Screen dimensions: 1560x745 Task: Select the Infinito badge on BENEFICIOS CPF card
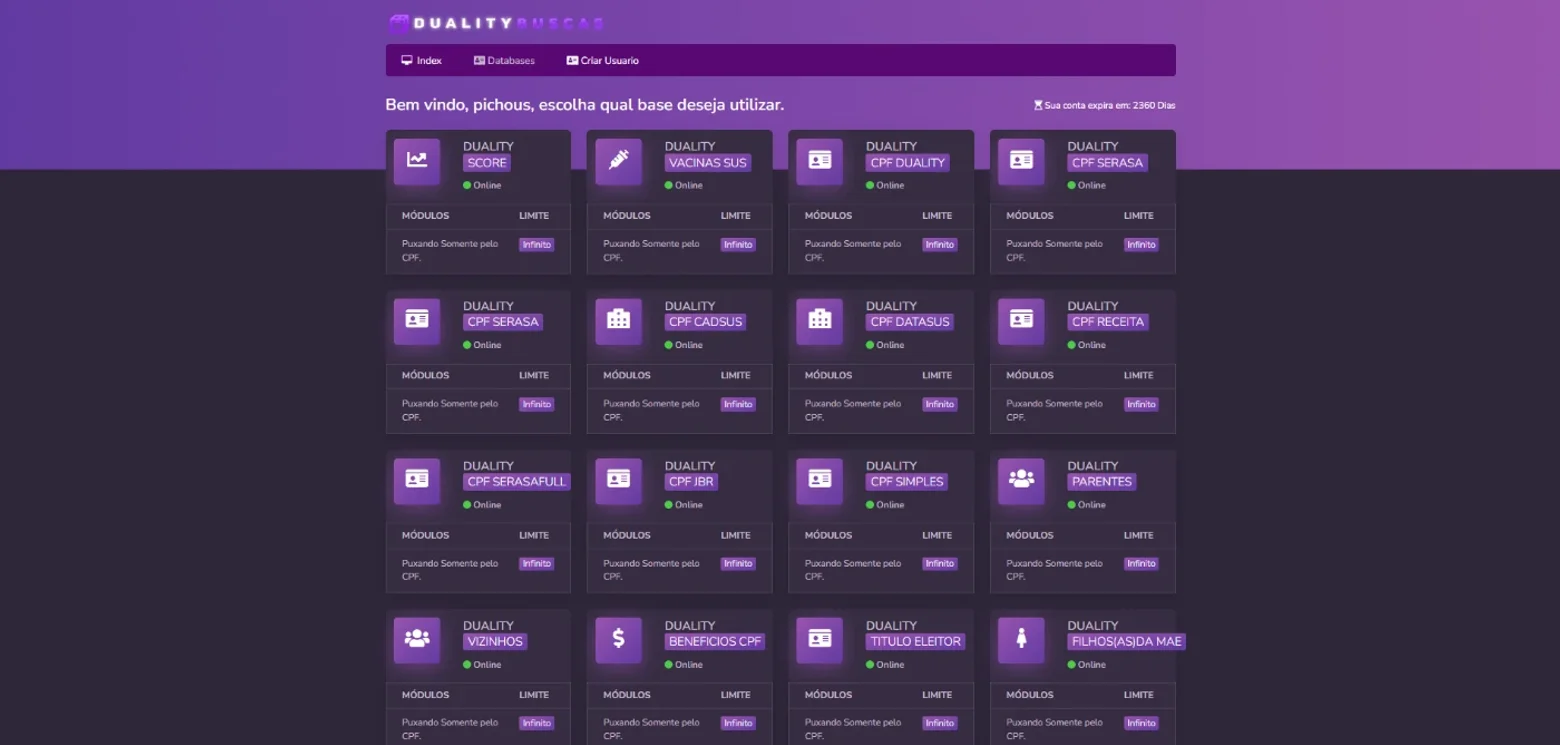click(x=738, y=723)
